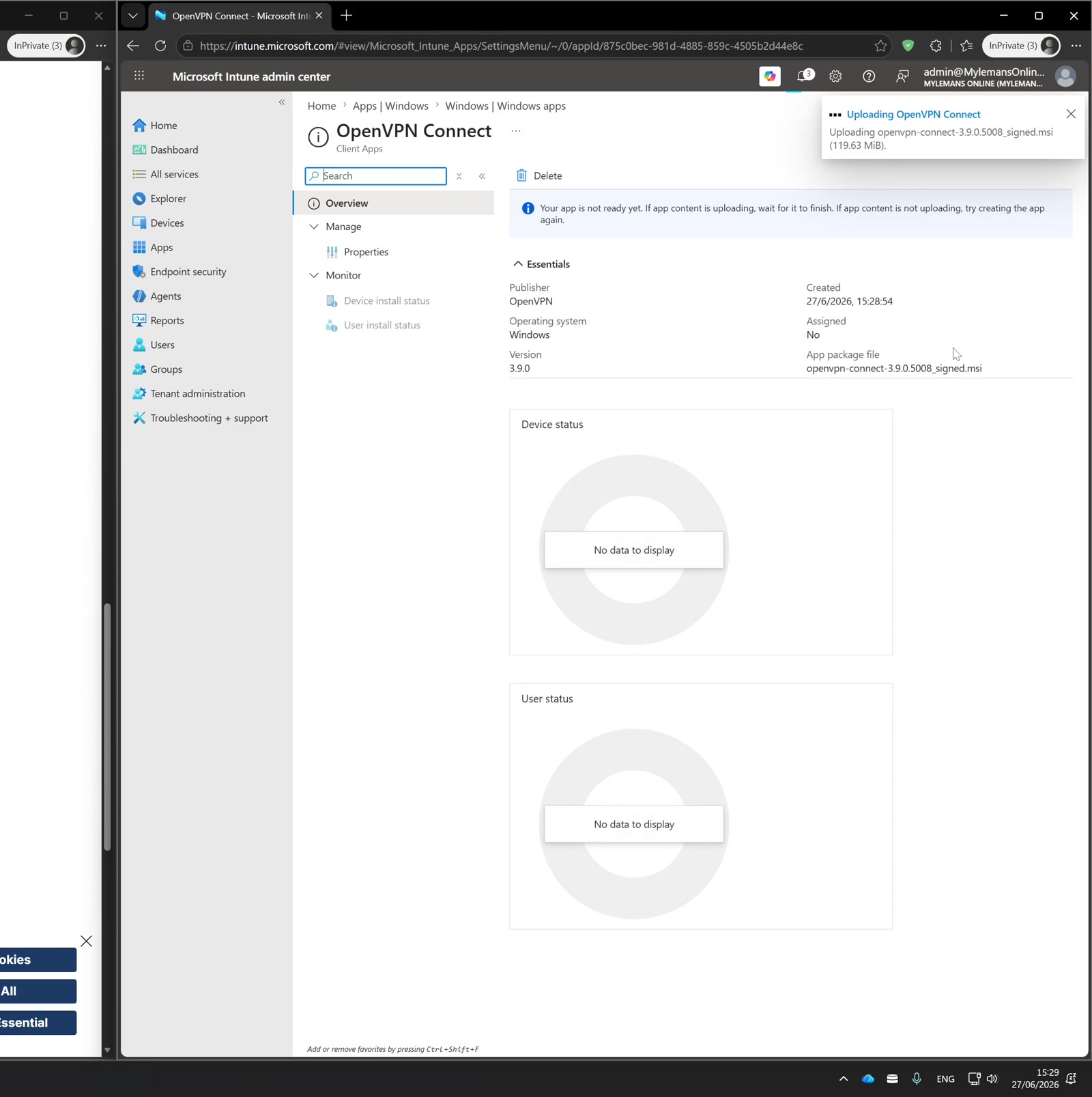Viewport: 1092px width, 1097px height.
Task: Follow the Apps | Windows breadcrumb
Action: [390, 106]
